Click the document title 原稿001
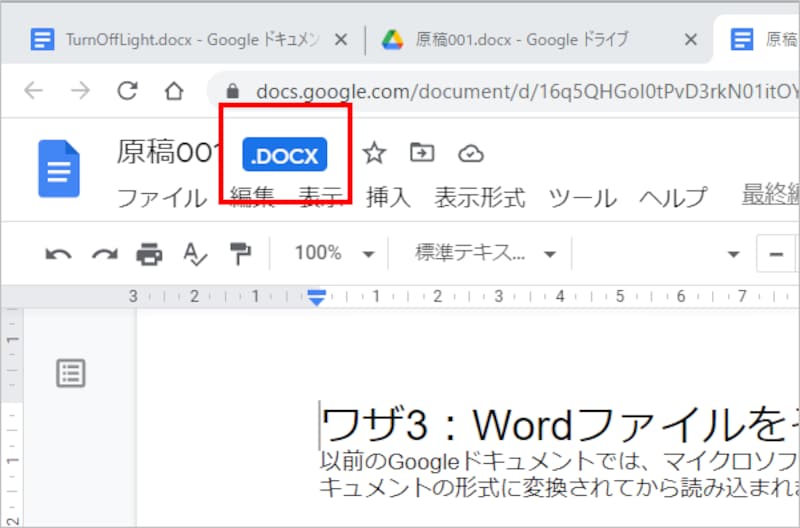Image resolution: width=800 pixels, height=528 pixels. coord(169,152)
